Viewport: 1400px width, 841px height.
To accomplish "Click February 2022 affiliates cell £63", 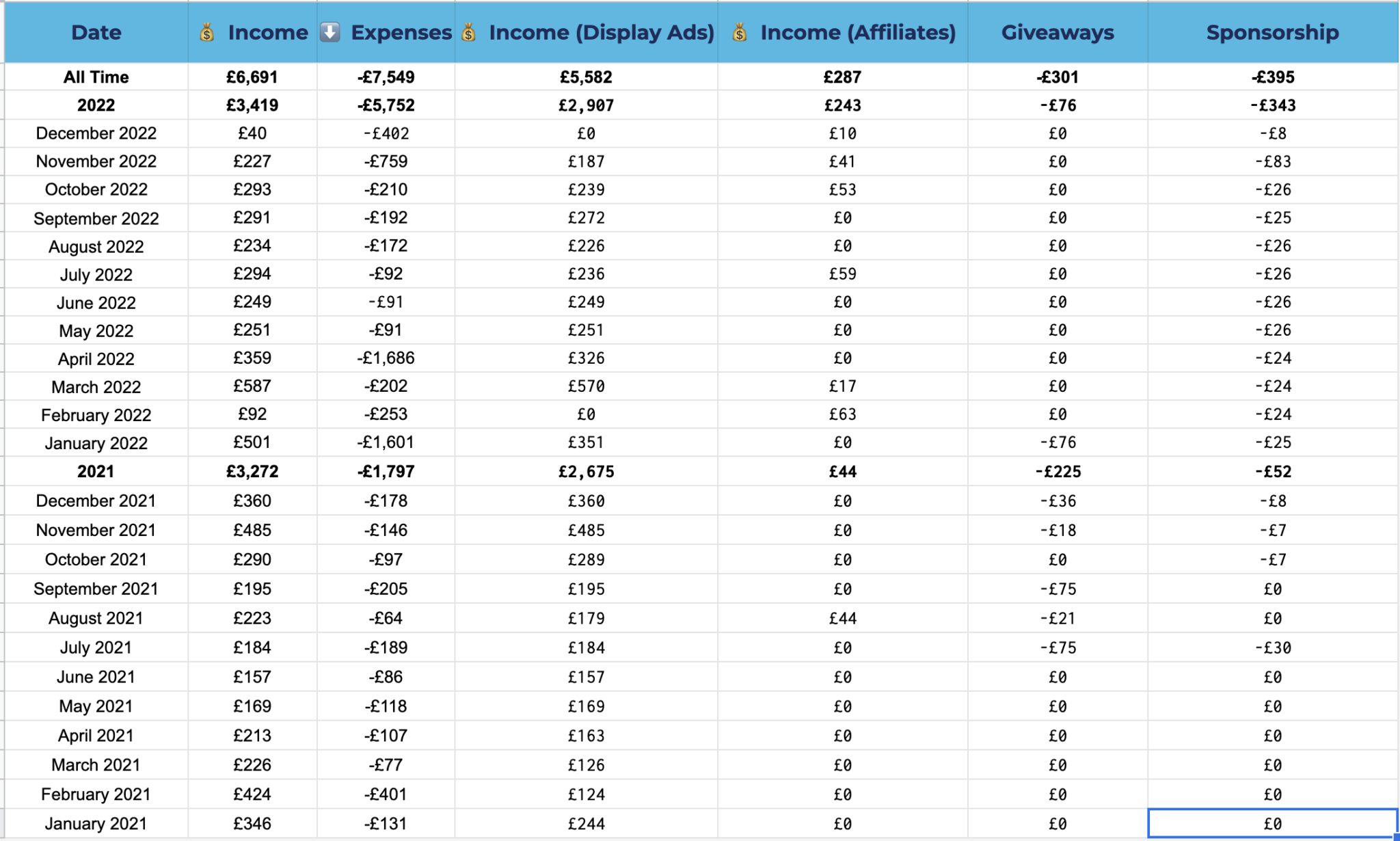I will tap(842, 414).
